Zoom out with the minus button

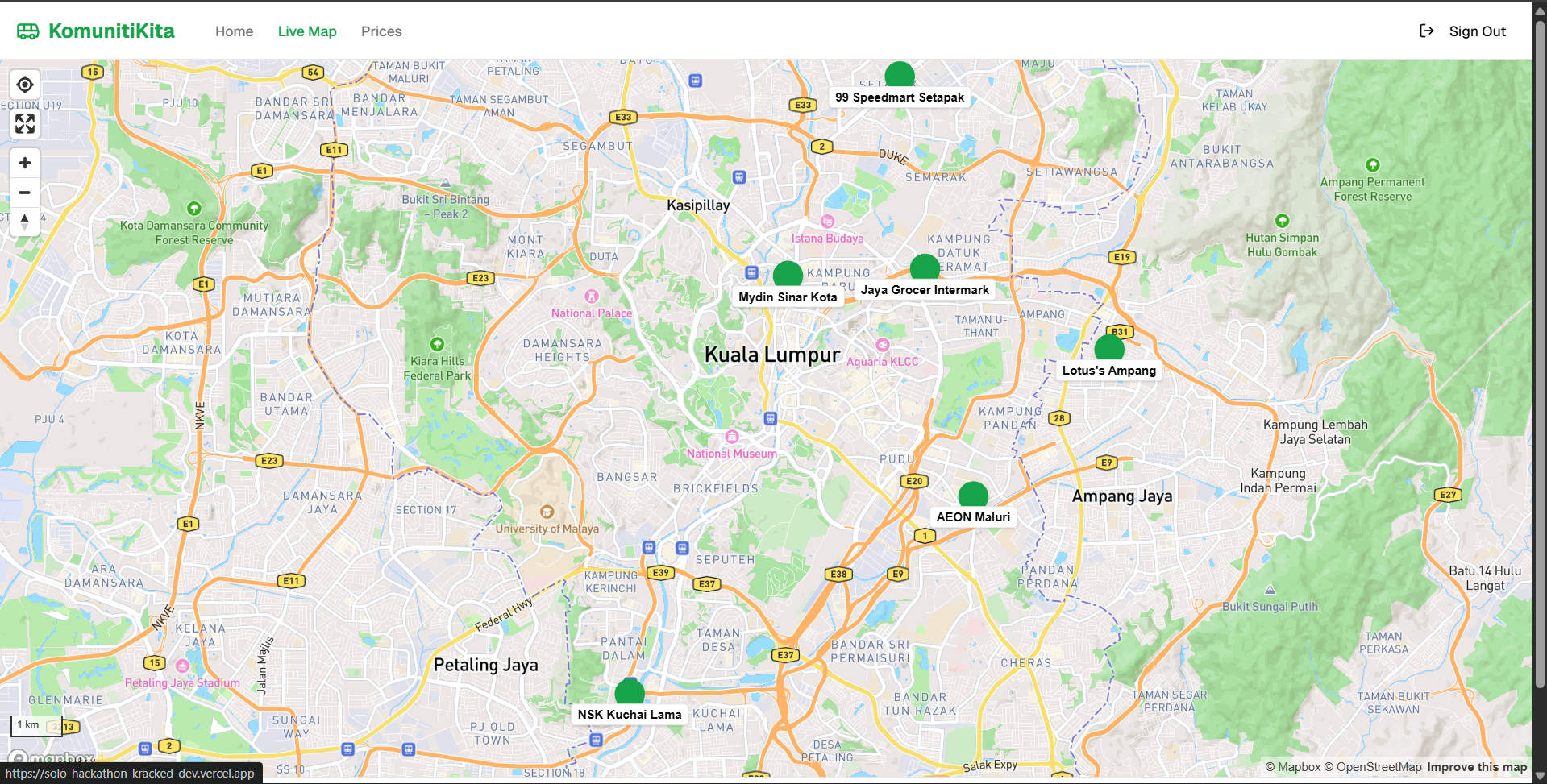click(x=25, y=193)
